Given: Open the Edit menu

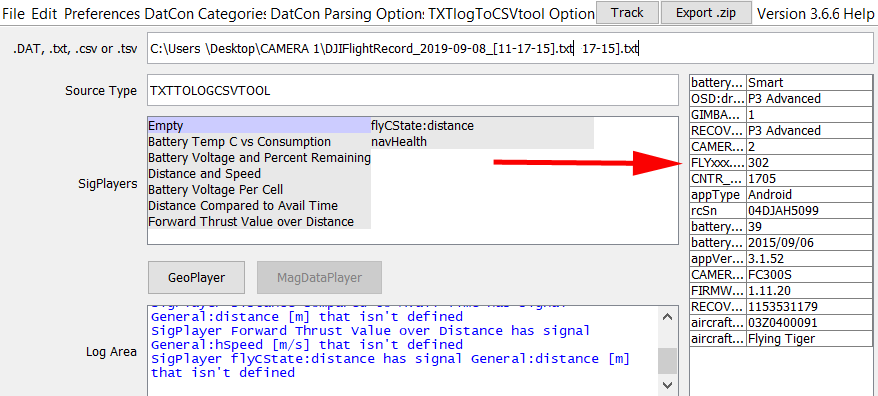Looking at the screenshot, I should [x=45, y=13].
